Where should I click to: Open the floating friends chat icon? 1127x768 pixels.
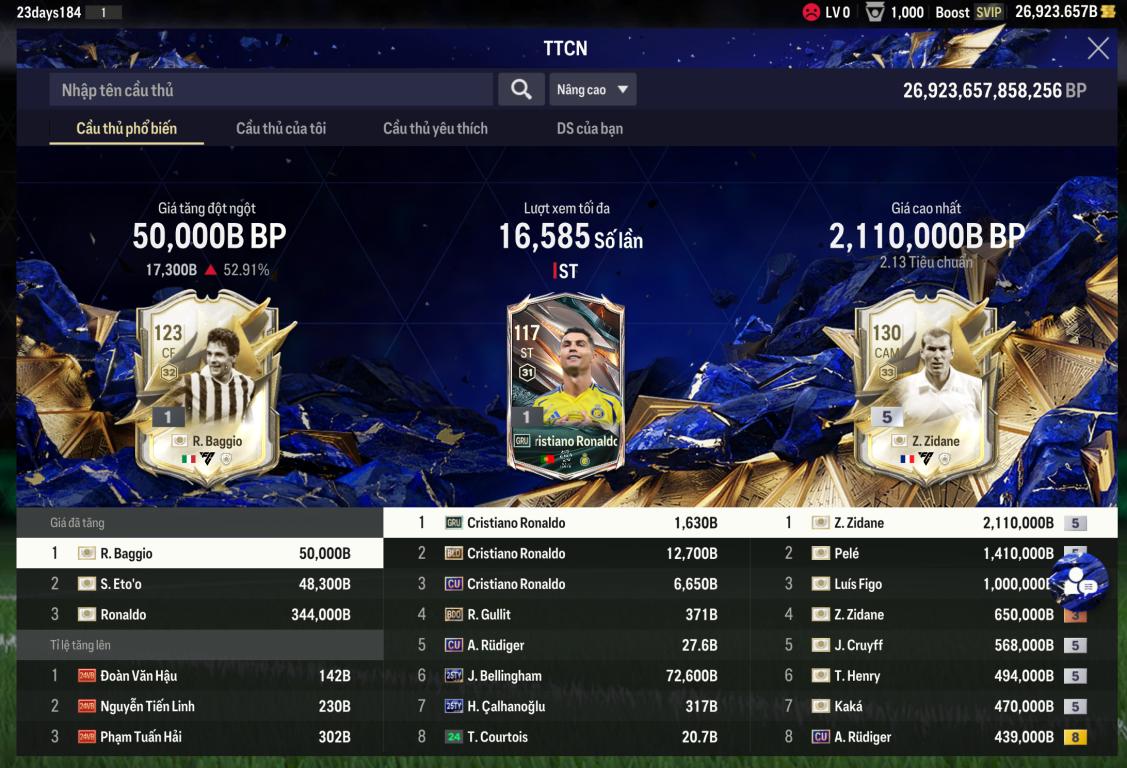[x=1079, y=581]
